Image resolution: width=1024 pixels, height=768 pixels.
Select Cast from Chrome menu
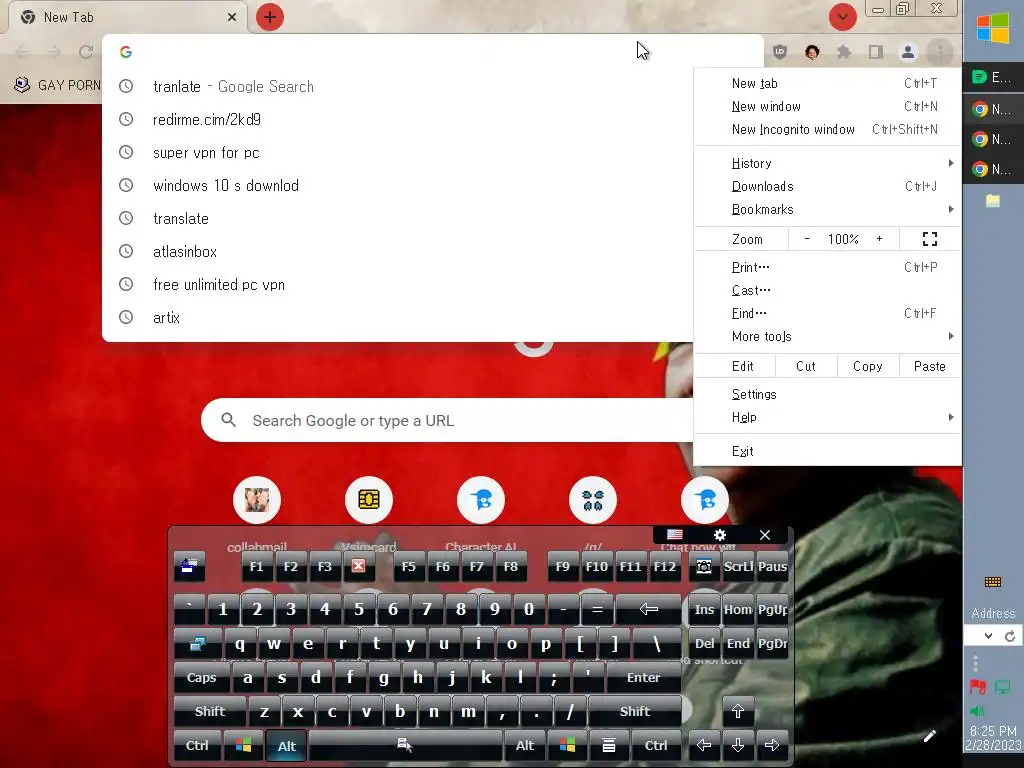[827, 291]
